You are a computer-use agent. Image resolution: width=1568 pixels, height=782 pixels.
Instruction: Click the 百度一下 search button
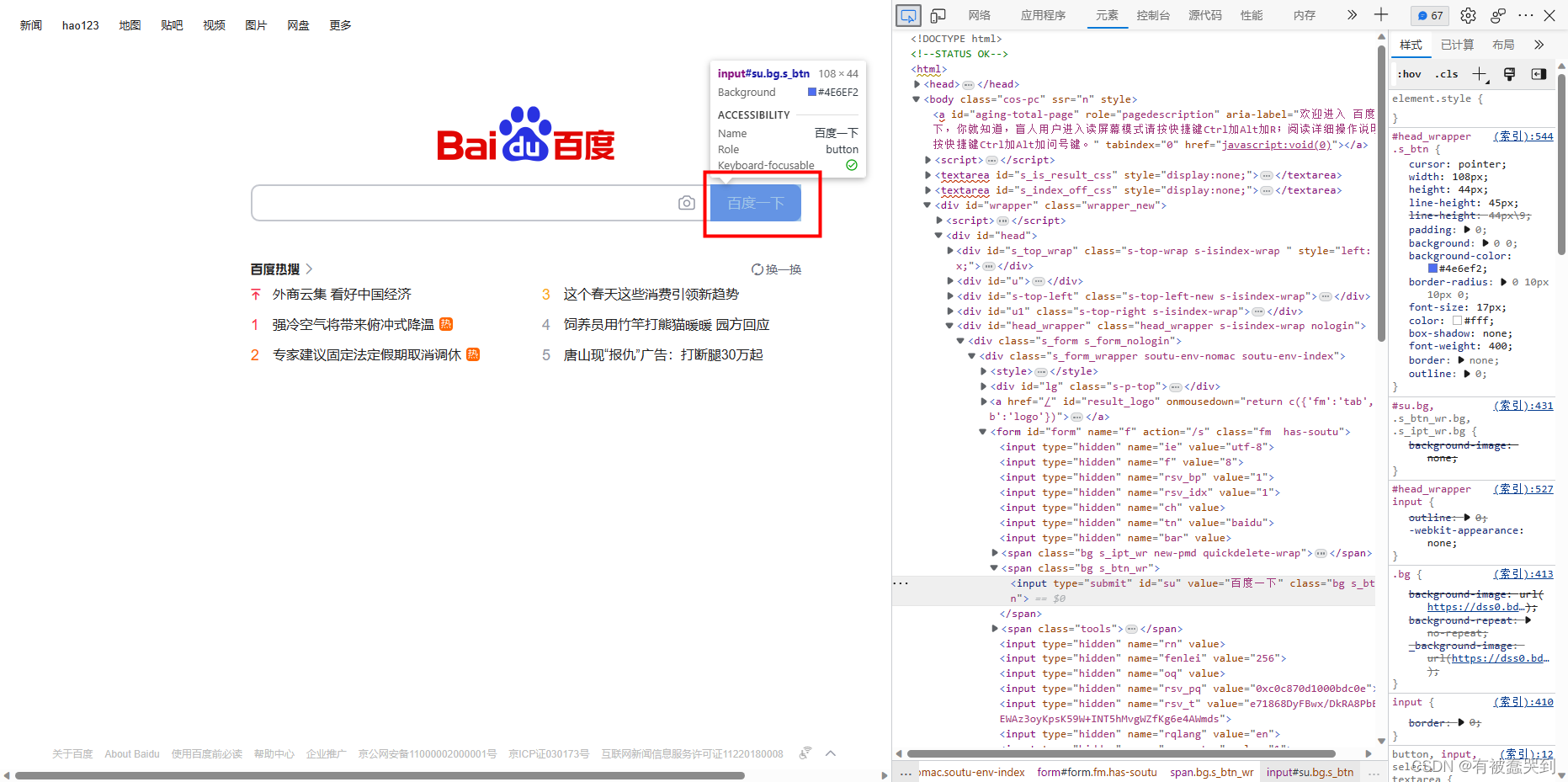click(756, 203)
